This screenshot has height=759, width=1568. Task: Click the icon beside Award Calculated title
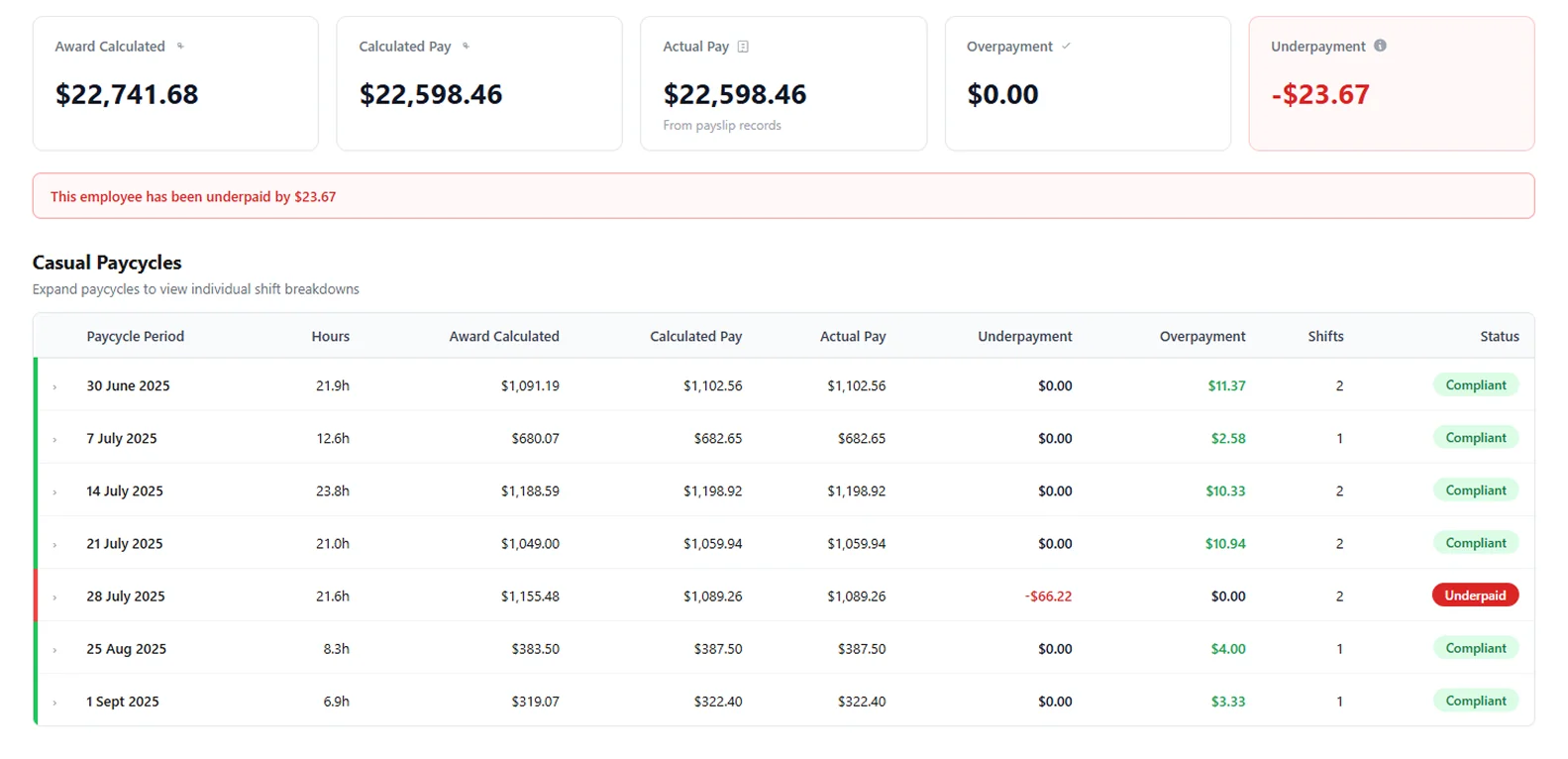[180, 47]
